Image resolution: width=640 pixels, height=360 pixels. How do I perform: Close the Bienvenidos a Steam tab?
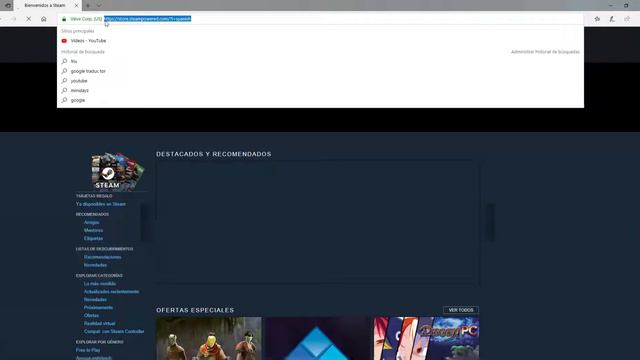[76, 6]
